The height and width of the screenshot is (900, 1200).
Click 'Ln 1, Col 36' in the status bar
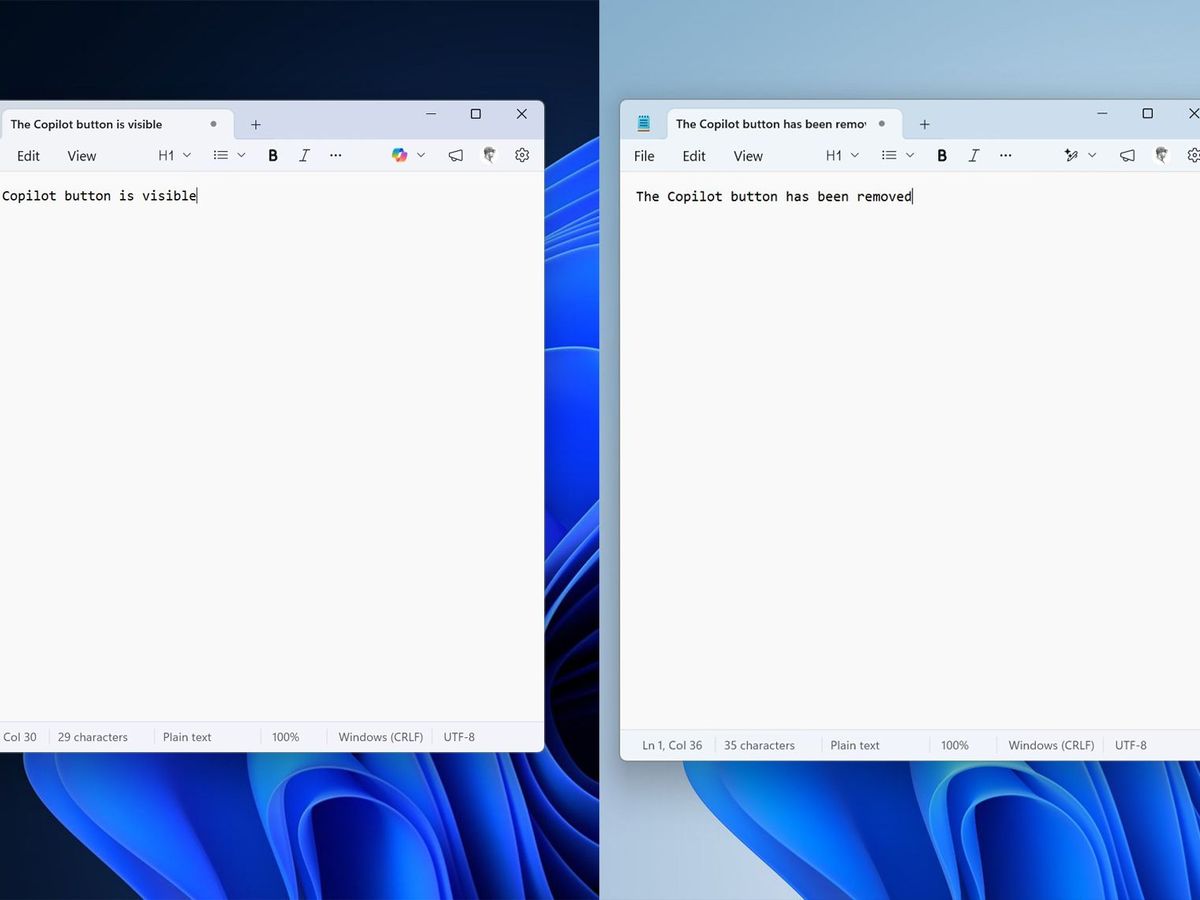(672, 745)
